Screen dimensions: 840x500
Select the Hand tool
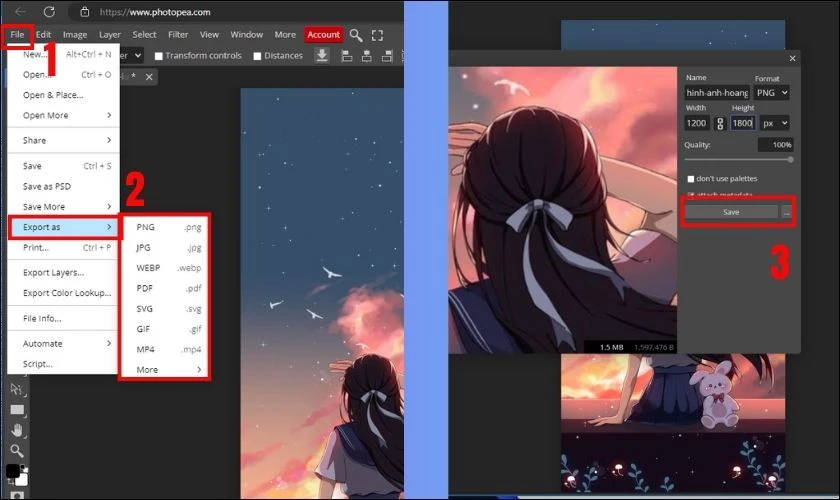tap(17, 430)
